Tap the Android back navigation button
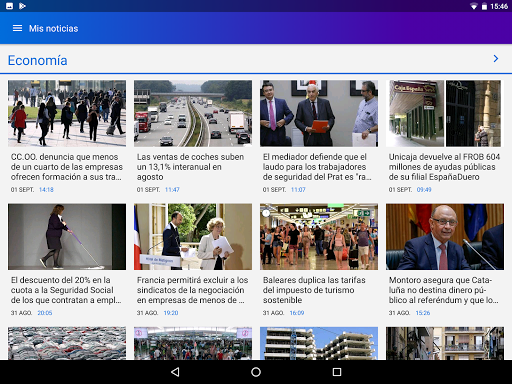 175,372
